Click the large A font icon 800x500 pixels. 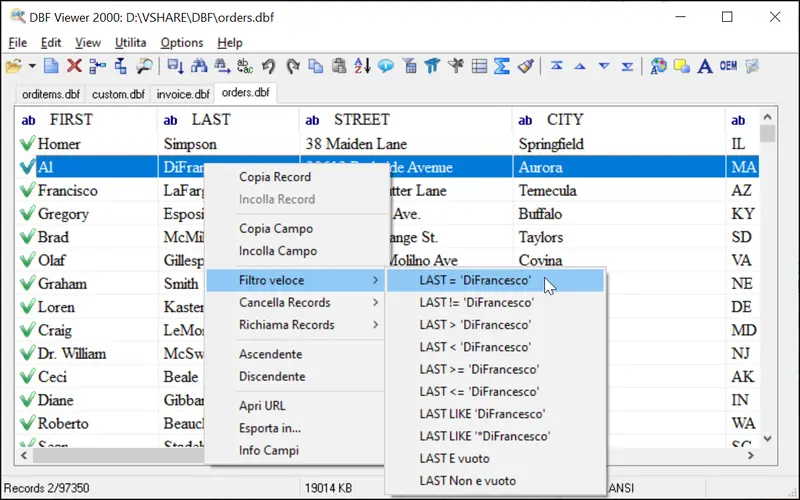(705, 66)
